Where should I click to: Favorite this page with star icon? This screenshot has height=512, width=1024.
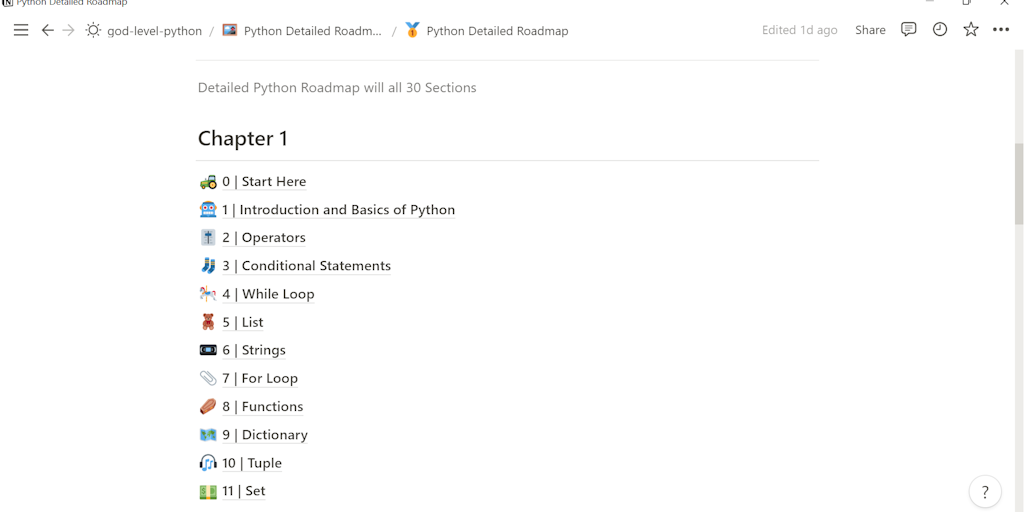971,29
